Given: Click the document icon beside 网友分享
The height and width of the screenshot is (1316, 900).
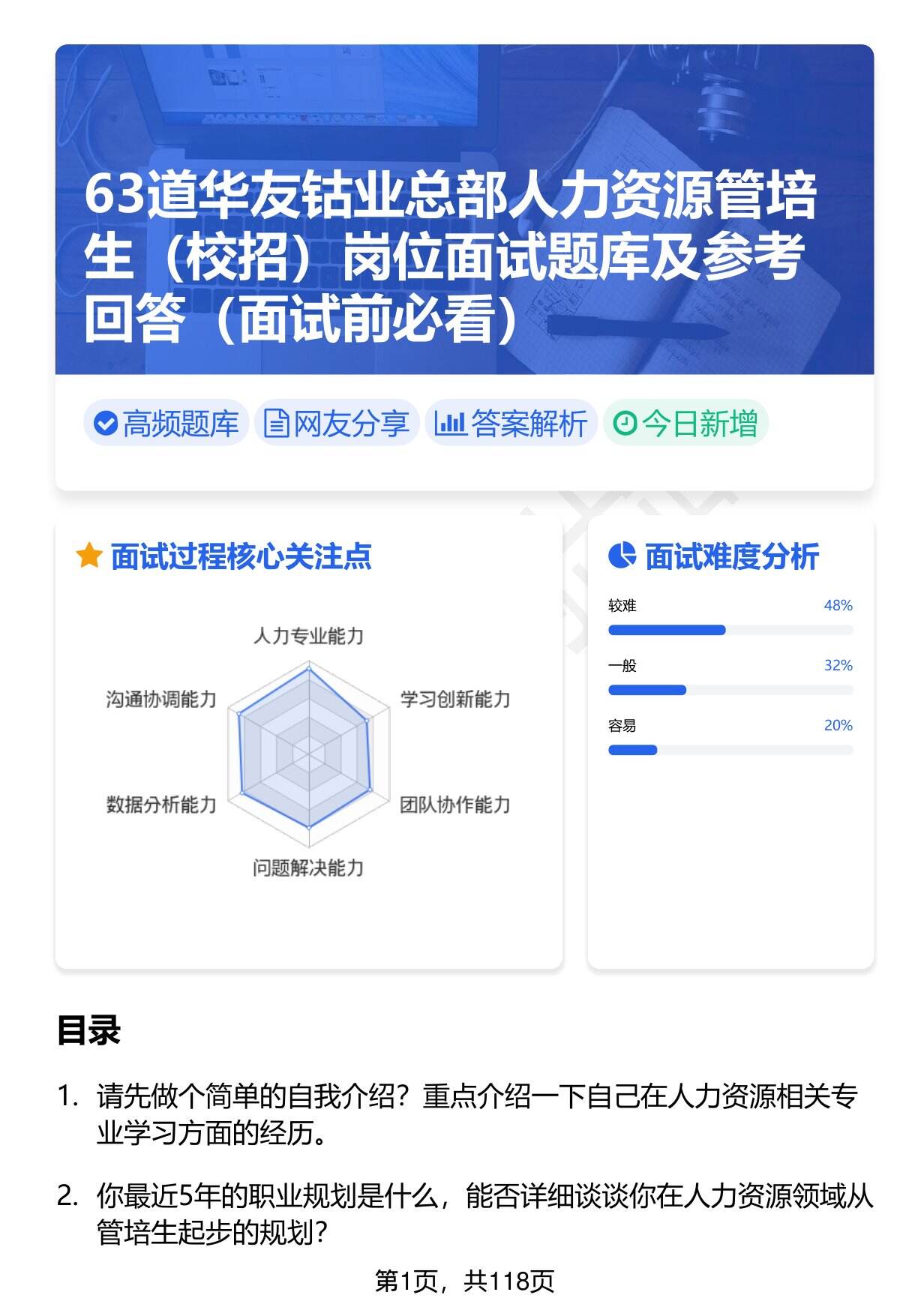Looking at the screenshot, I should [x=276, y=424].
